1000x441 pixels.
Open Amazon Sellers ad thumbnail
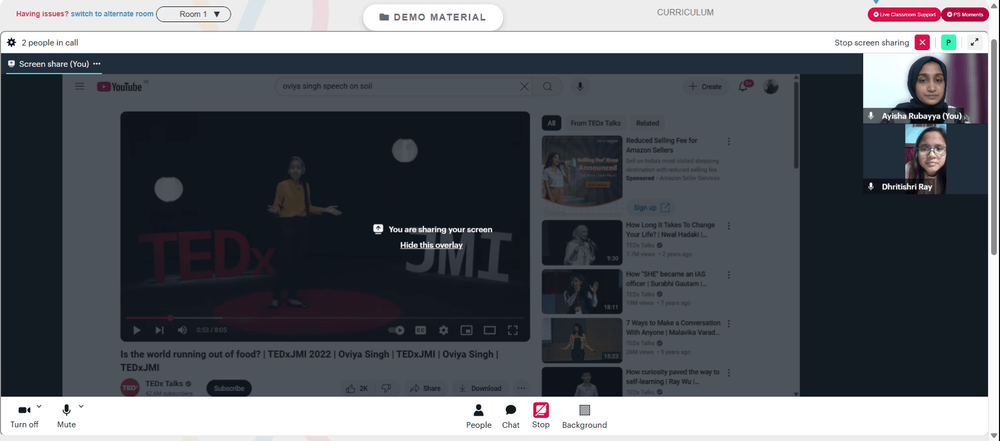(582, 174)
